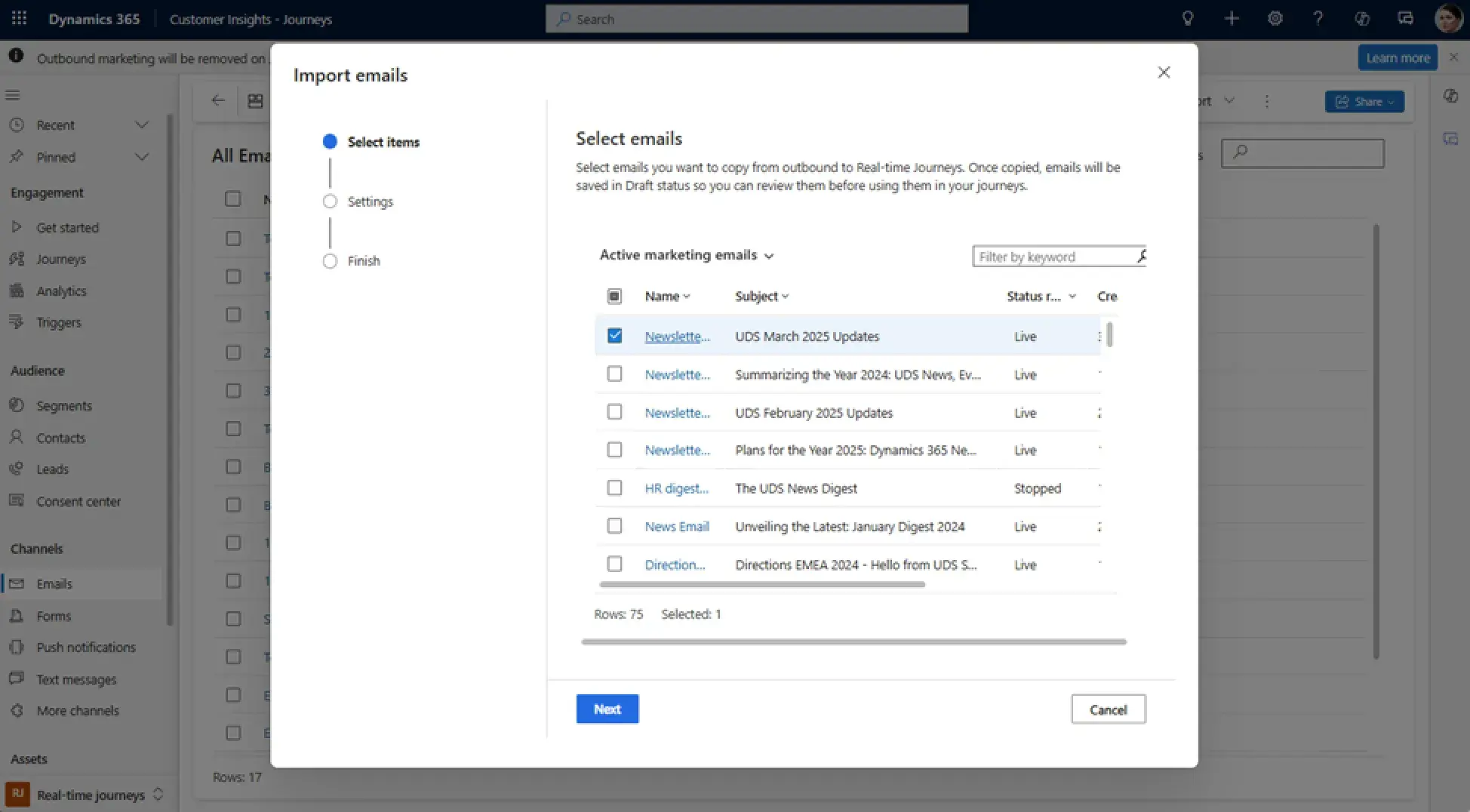Open the more options vertical ellipsis
1470x812 pixels.
click(x=1266, y=101)
